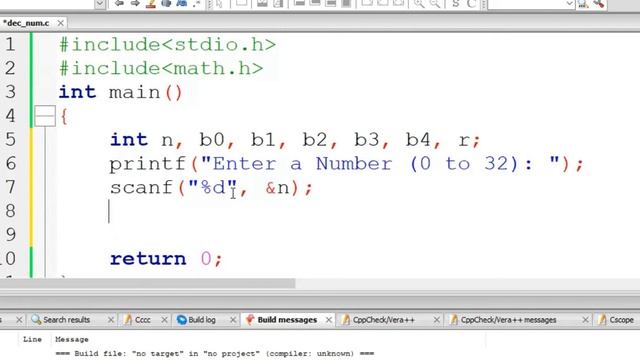Click the return keyword on line 10

pos(148,259)
